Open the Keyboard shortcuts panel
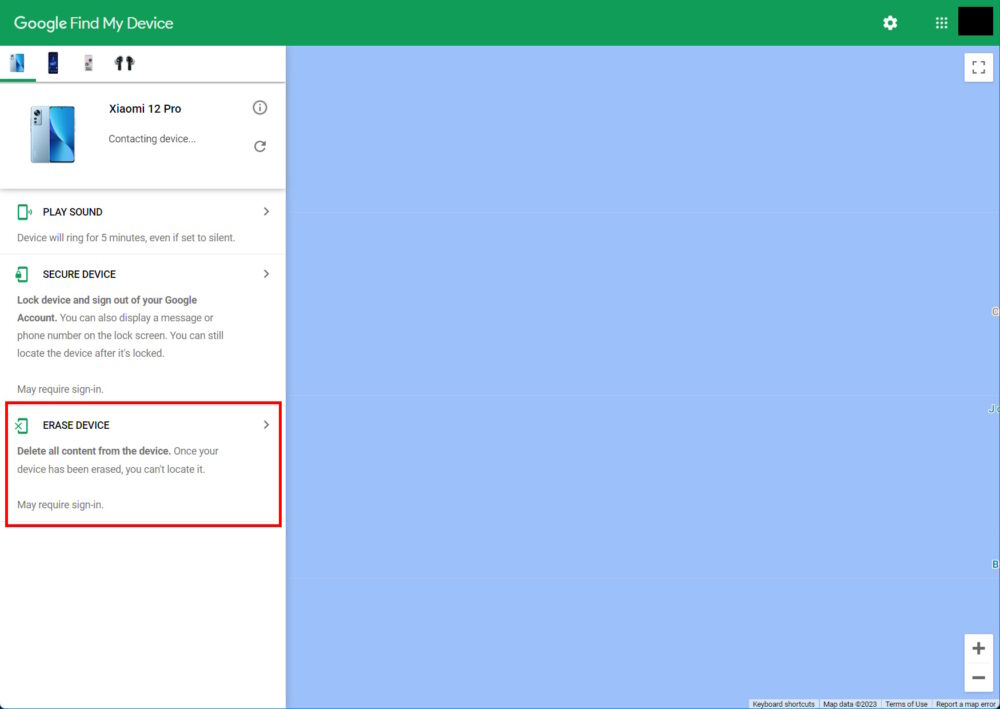This screenshot has height=709, width=1000. (783, 703)
